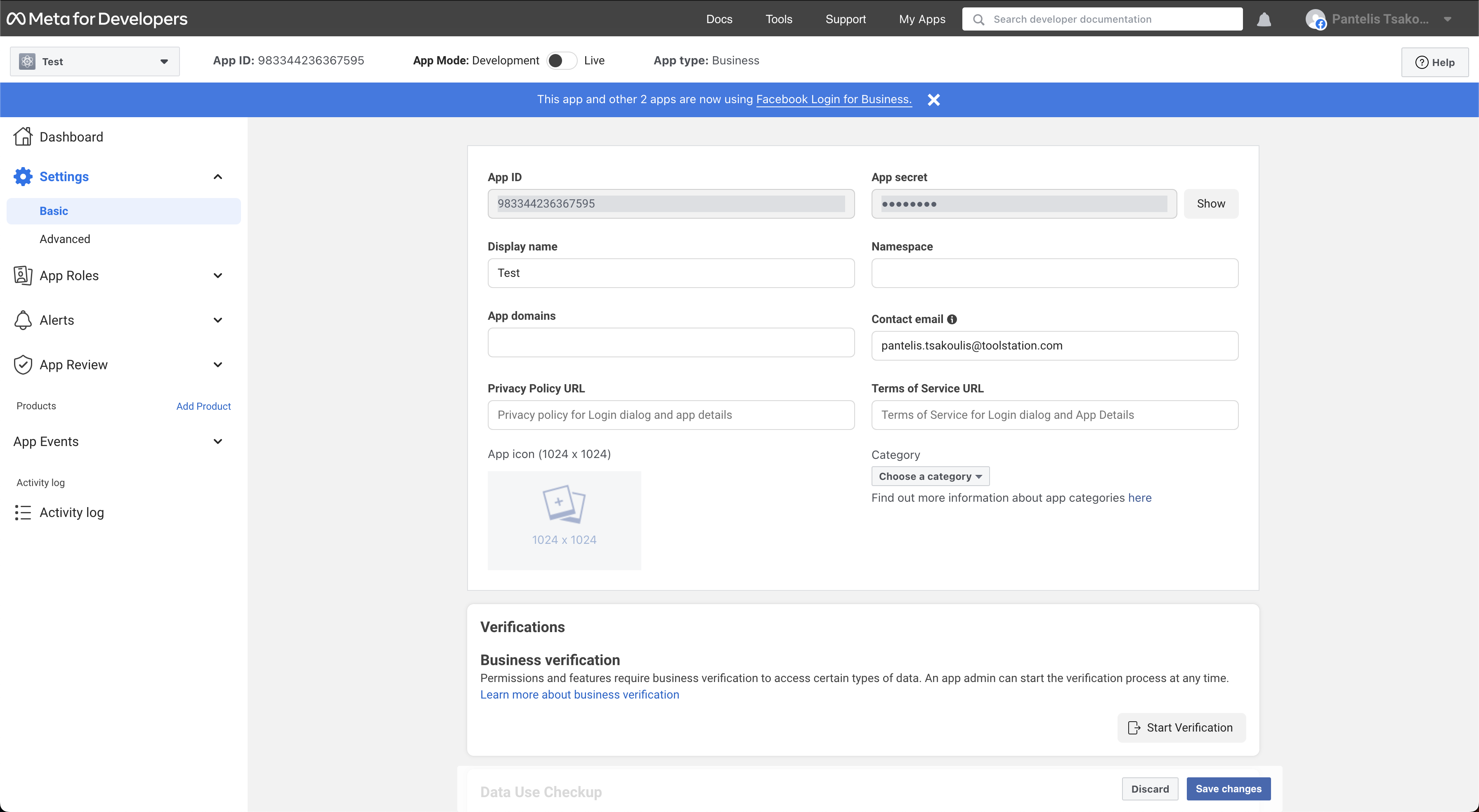Click the Settings gear icon
This screenshot has width=1479, height=812.
click(x=23, y=177)
